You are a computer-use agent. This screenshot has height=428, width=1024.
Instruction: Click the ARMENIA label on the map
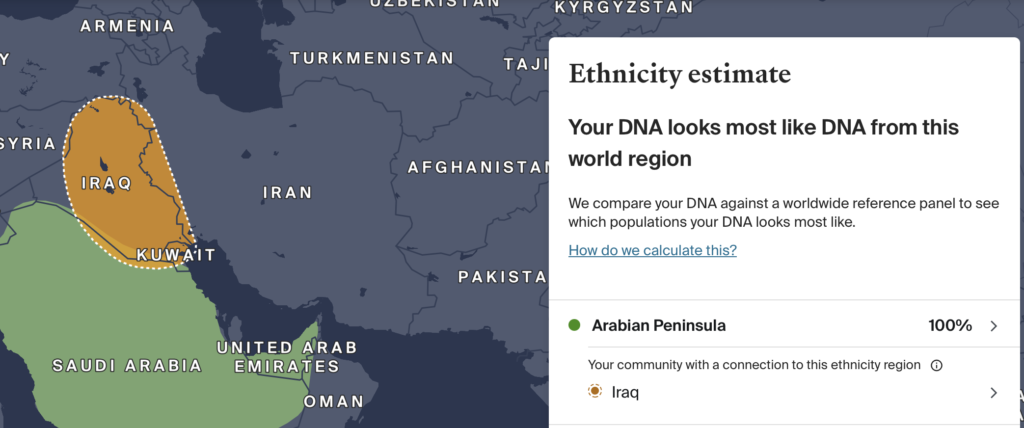pyautogui.click(x=127, y=26)
